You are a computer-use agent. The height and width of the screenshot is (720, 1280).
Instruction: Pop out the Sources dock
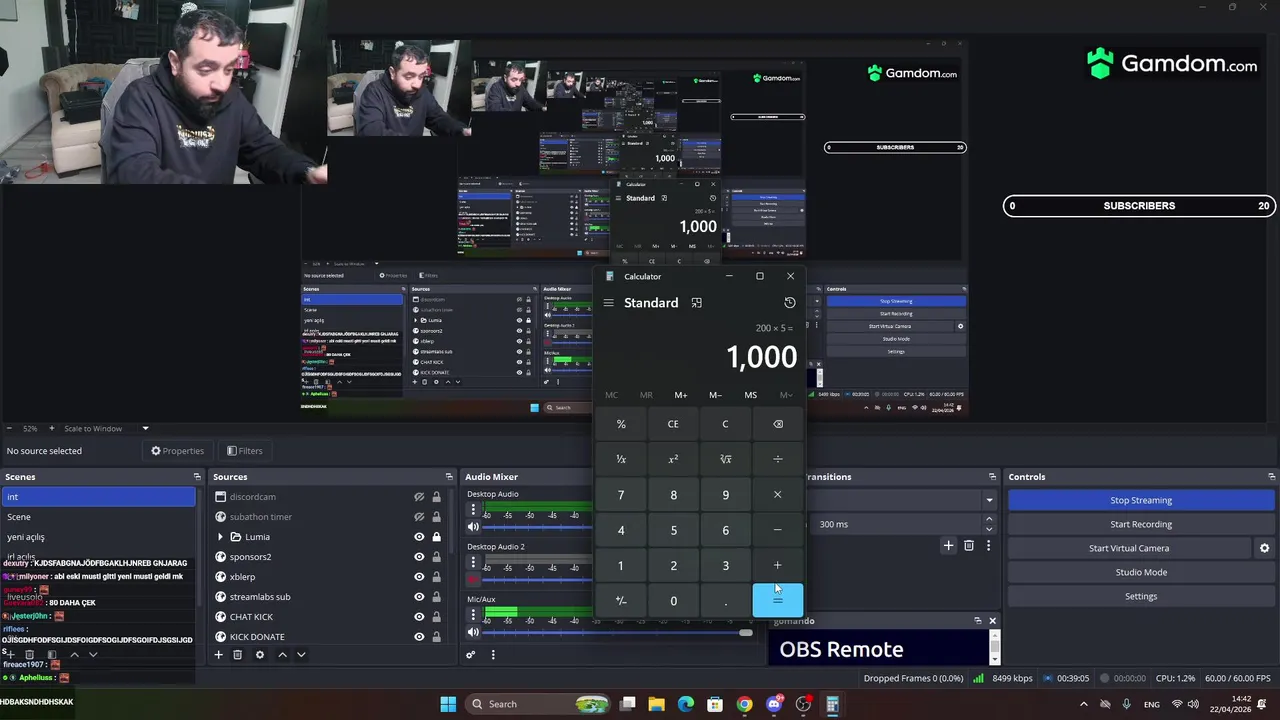click(449, 477)
